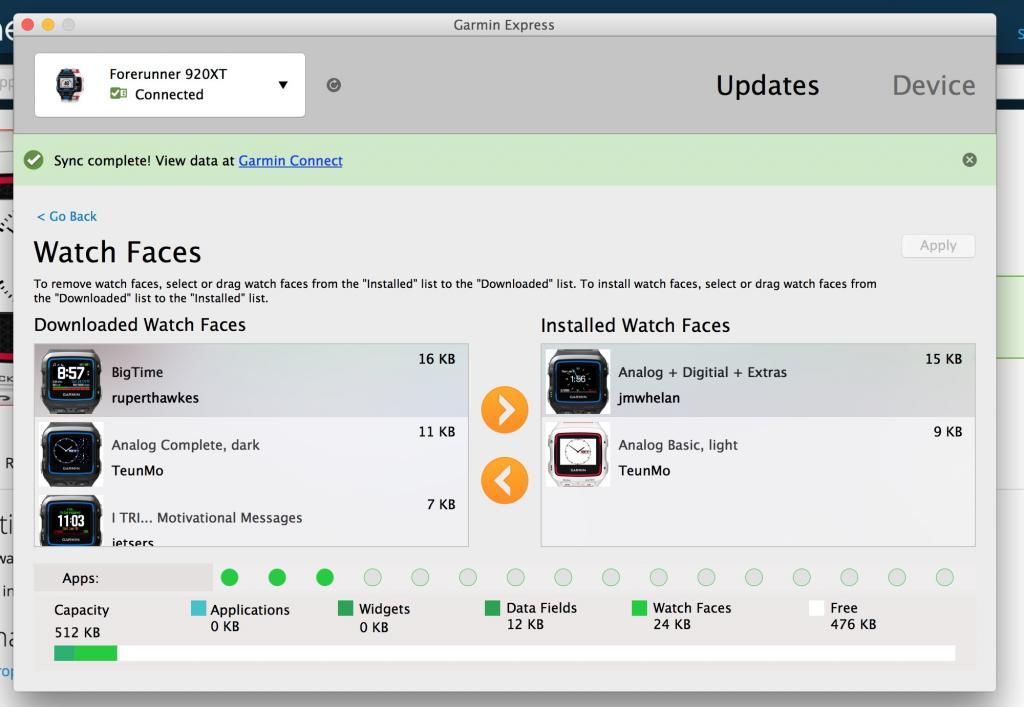Click the second filled green app slot
The height and width of the screenshot is (707, 1024).
coord(277,577)
